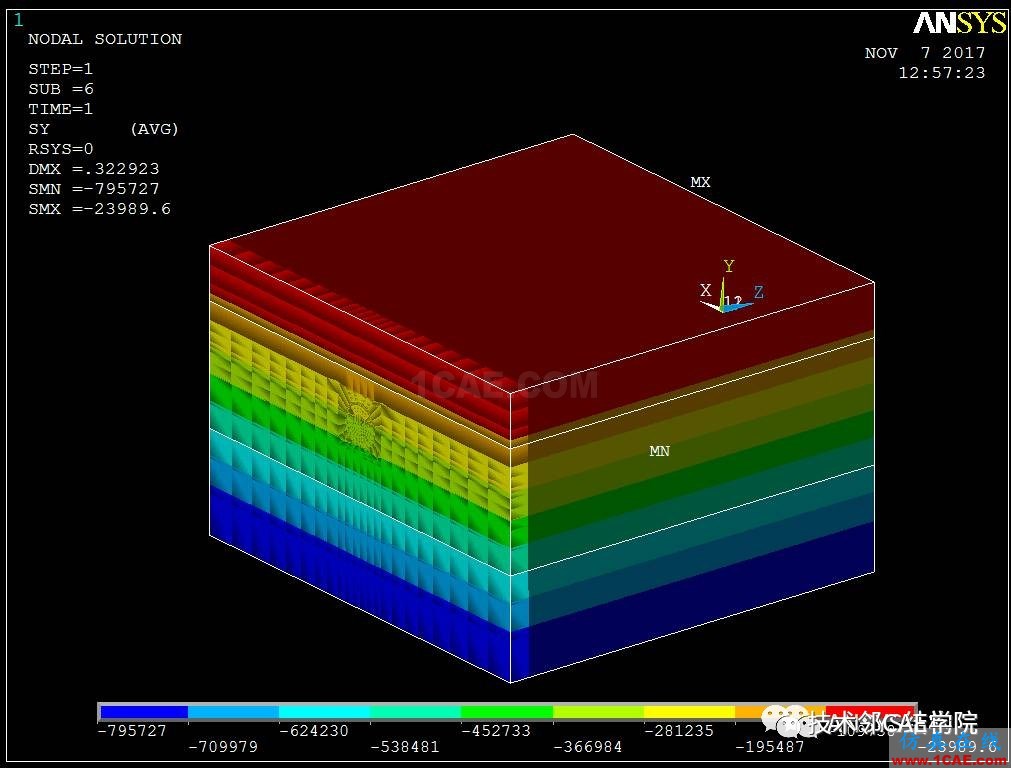
Task: Click the 12:57:23 time stamp
Action: (x=942, y=73)
